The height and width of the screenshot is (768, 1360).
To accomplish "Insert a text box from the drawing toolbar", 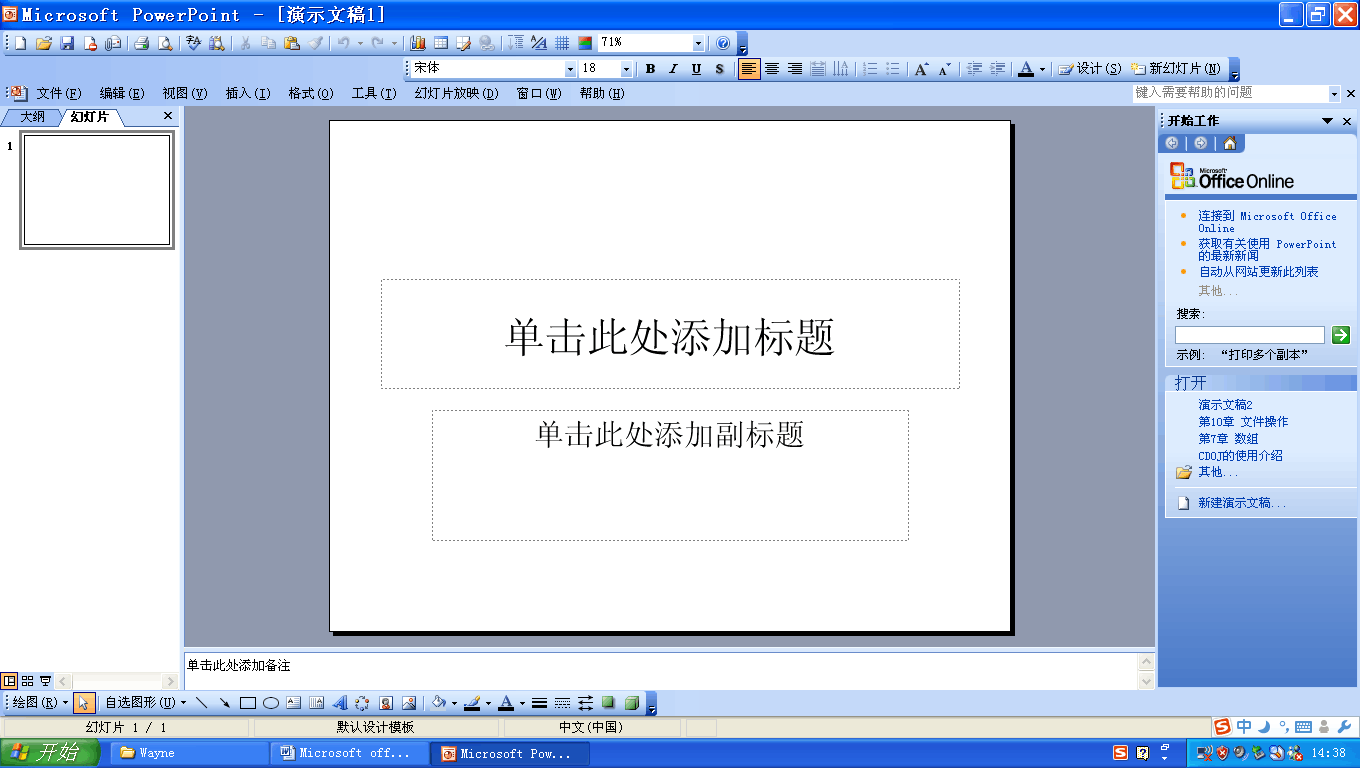I will (x=293, y=703).
